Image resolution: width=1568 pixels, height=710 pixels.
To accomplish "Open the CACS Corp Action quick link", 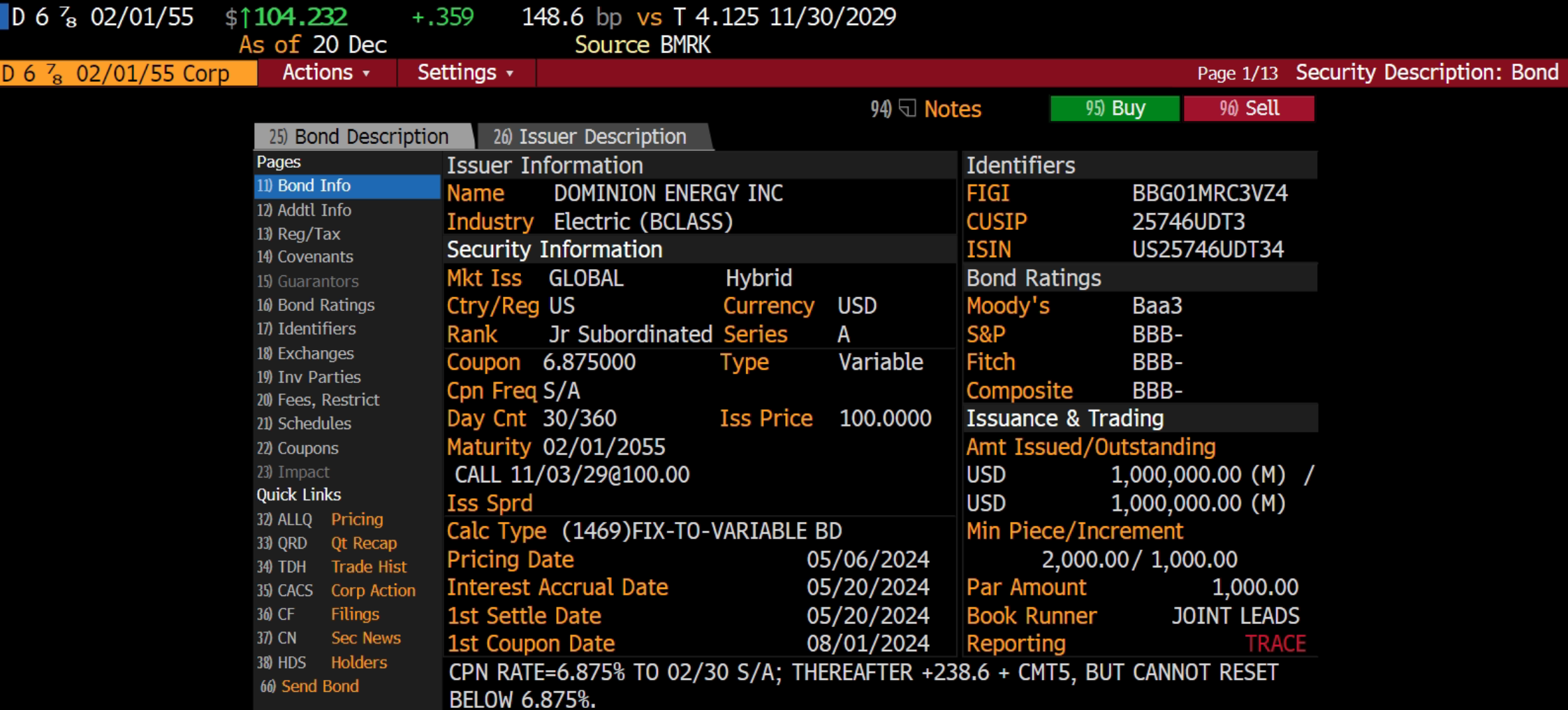I will coord(336,591).
